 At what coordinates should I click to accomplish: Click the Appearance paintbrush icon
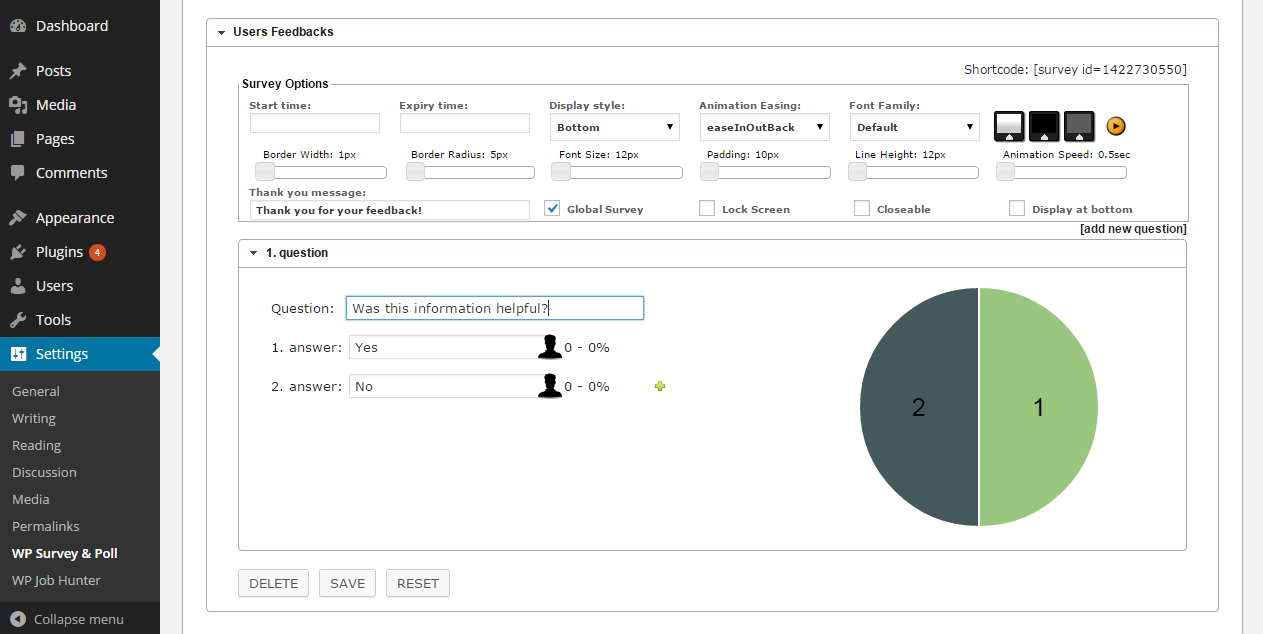(x=18, y=218)
